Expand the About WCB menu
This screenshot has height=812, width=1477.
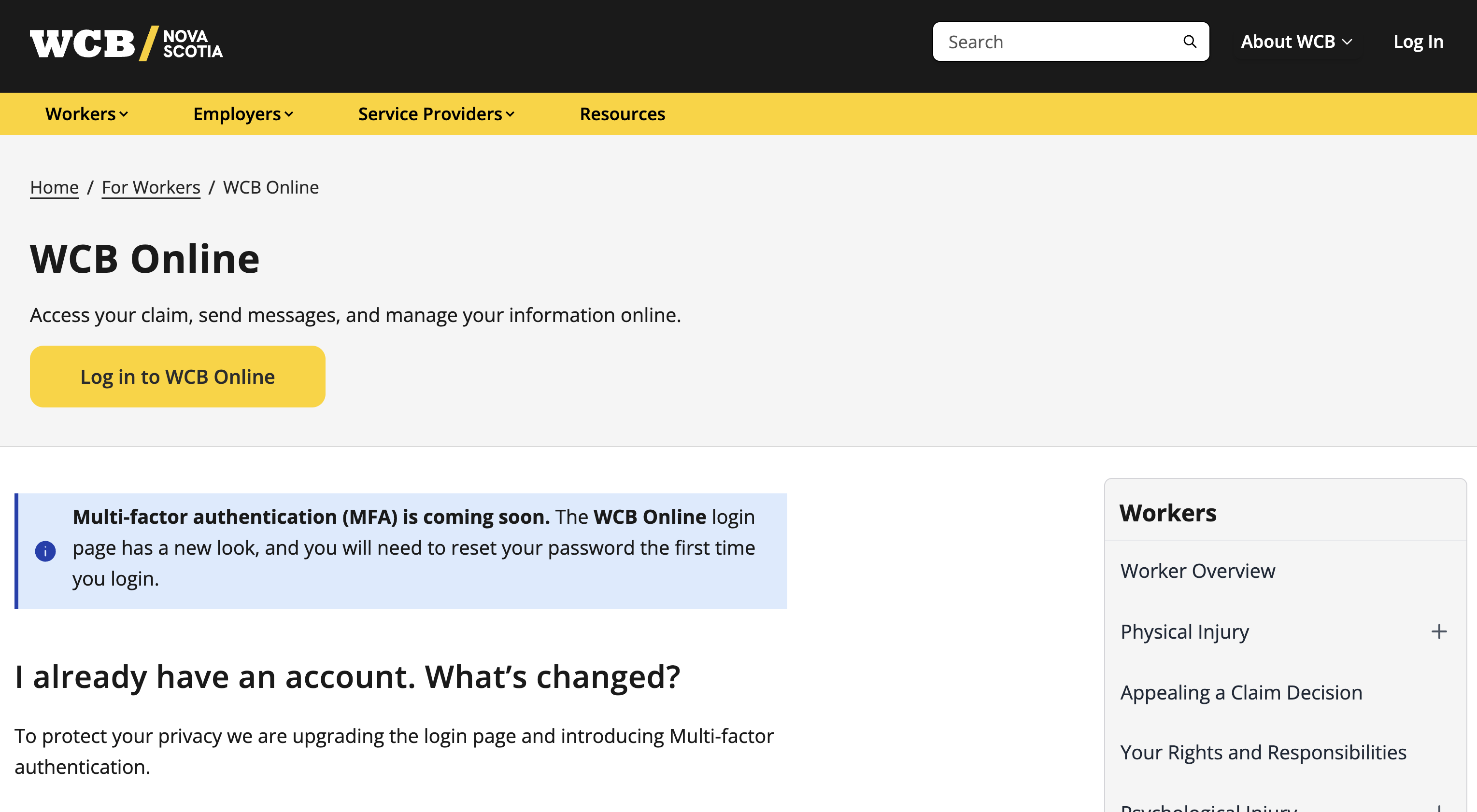tap(1297, 41)
